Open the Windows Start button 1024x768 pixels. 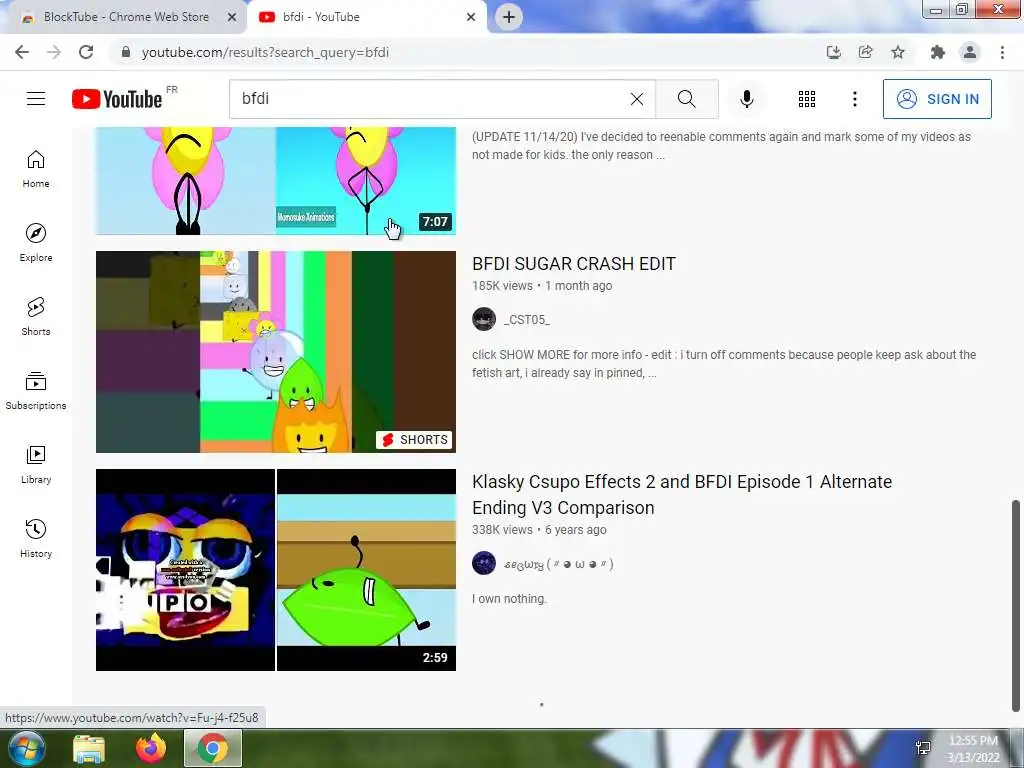(26, 748)
